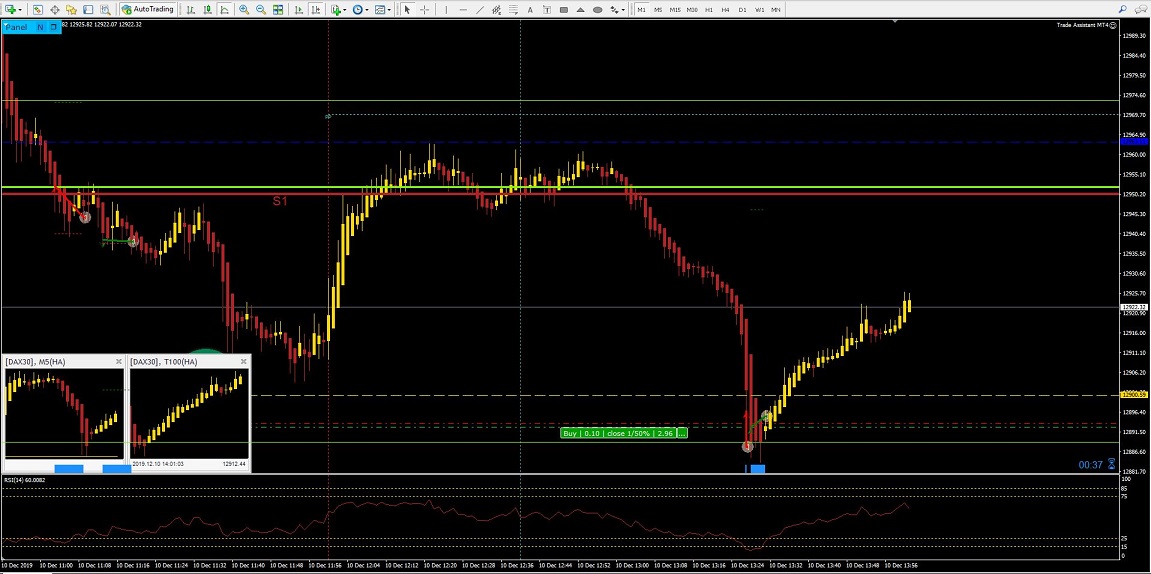Switch to Candlesticks chart display

point(208,10)
